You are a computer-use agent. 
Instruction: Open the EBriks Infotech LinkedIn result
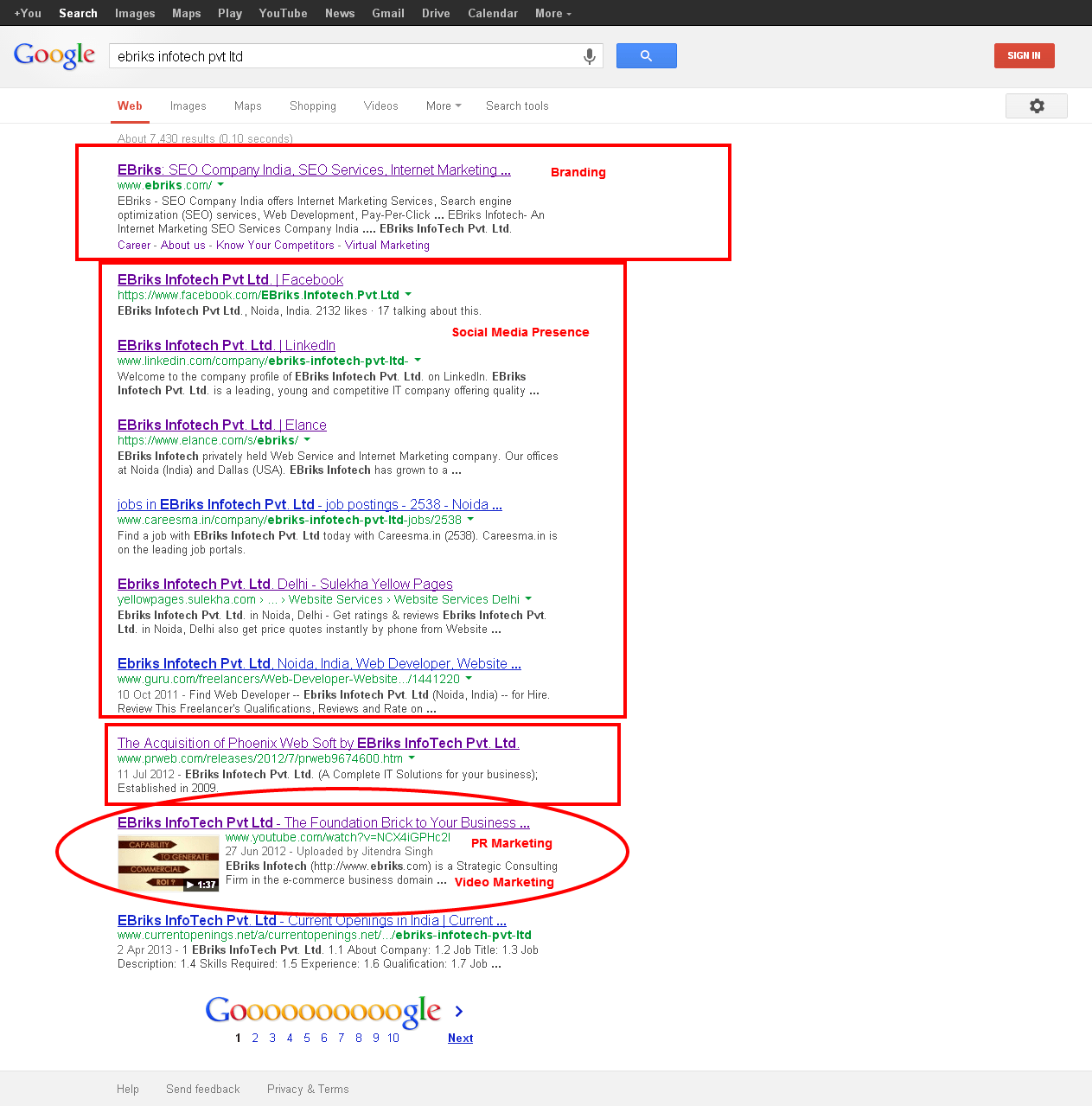coord(227,345)
